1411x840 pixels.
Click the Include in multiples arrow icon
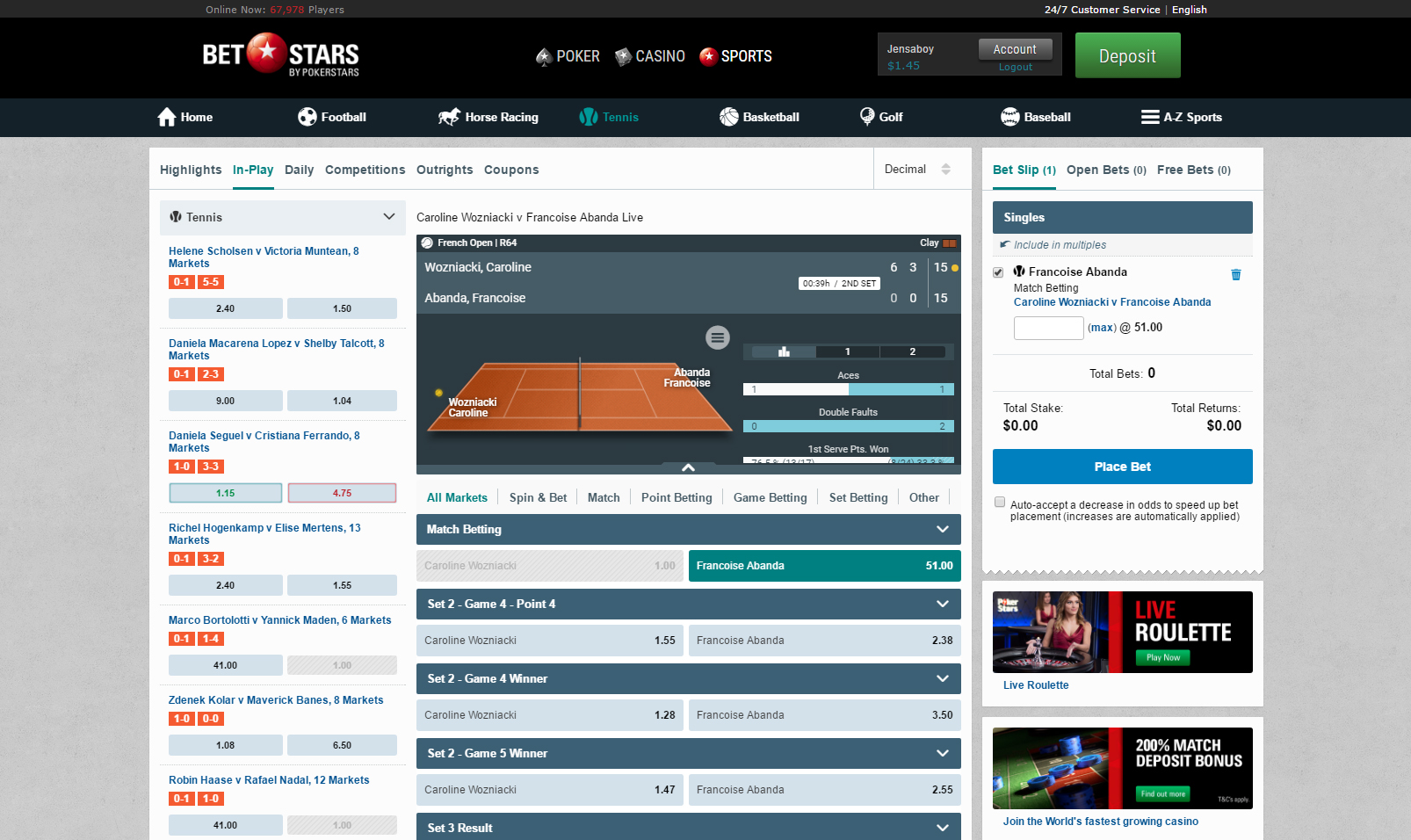1005,244
